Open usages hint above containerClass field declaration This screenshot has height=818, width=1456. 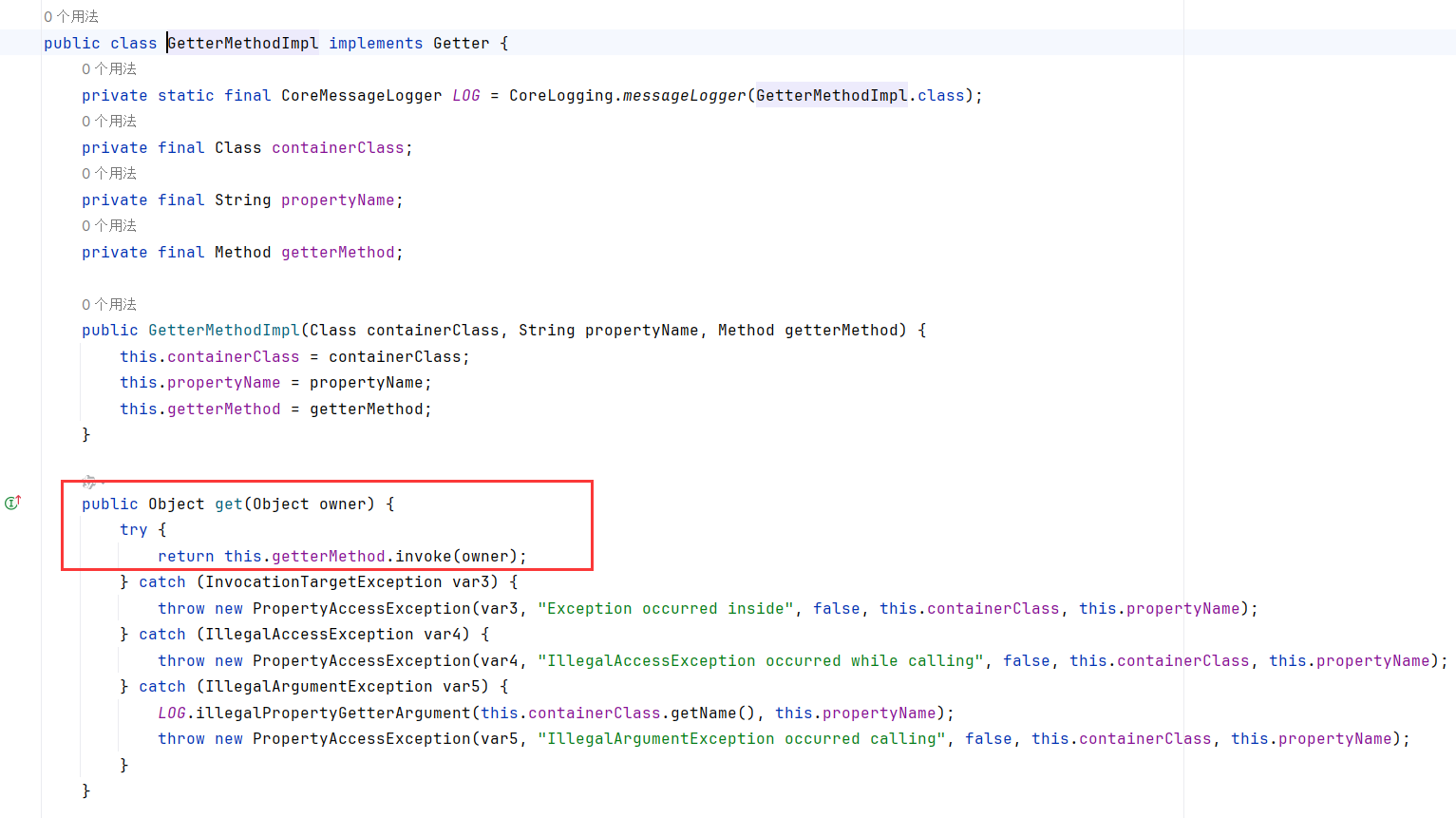click(x=109, y=122)
